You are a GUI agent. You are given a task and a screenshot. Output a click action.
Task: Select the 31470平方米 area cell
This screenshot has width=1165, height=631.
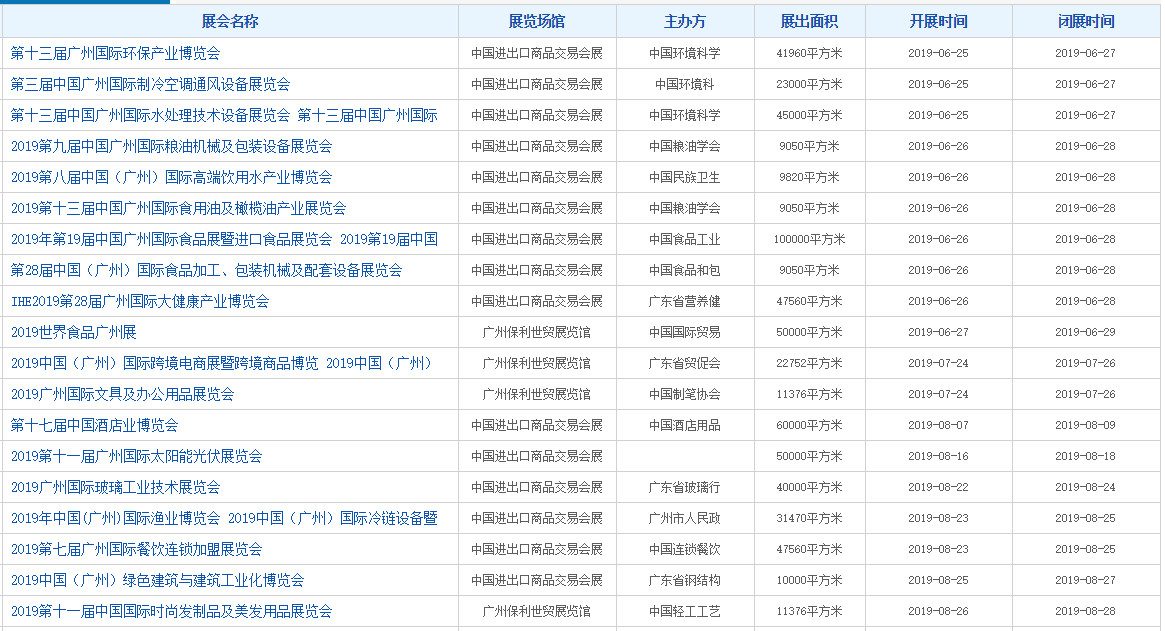click(809, 519)
